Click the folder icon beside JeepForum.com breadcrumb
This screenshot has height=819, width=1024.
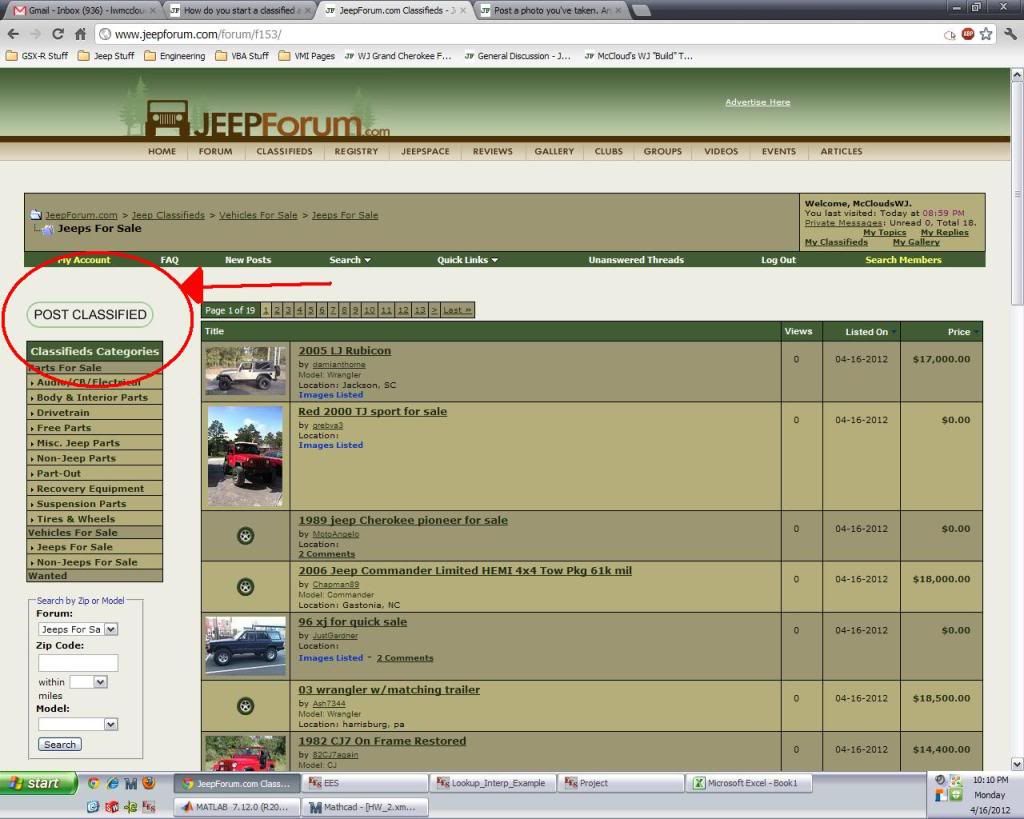pyautogui.click(x=36, y=215)
